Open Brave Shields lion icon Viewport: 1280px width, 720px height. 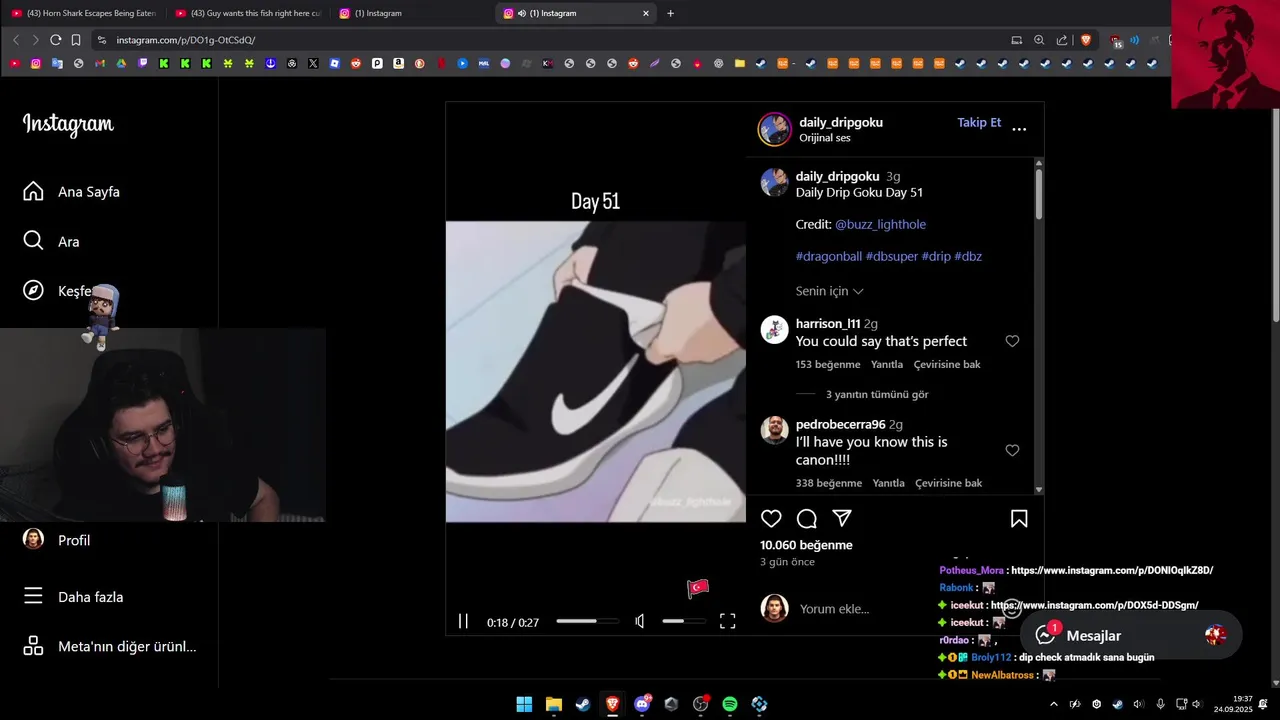coord(1086,40)
